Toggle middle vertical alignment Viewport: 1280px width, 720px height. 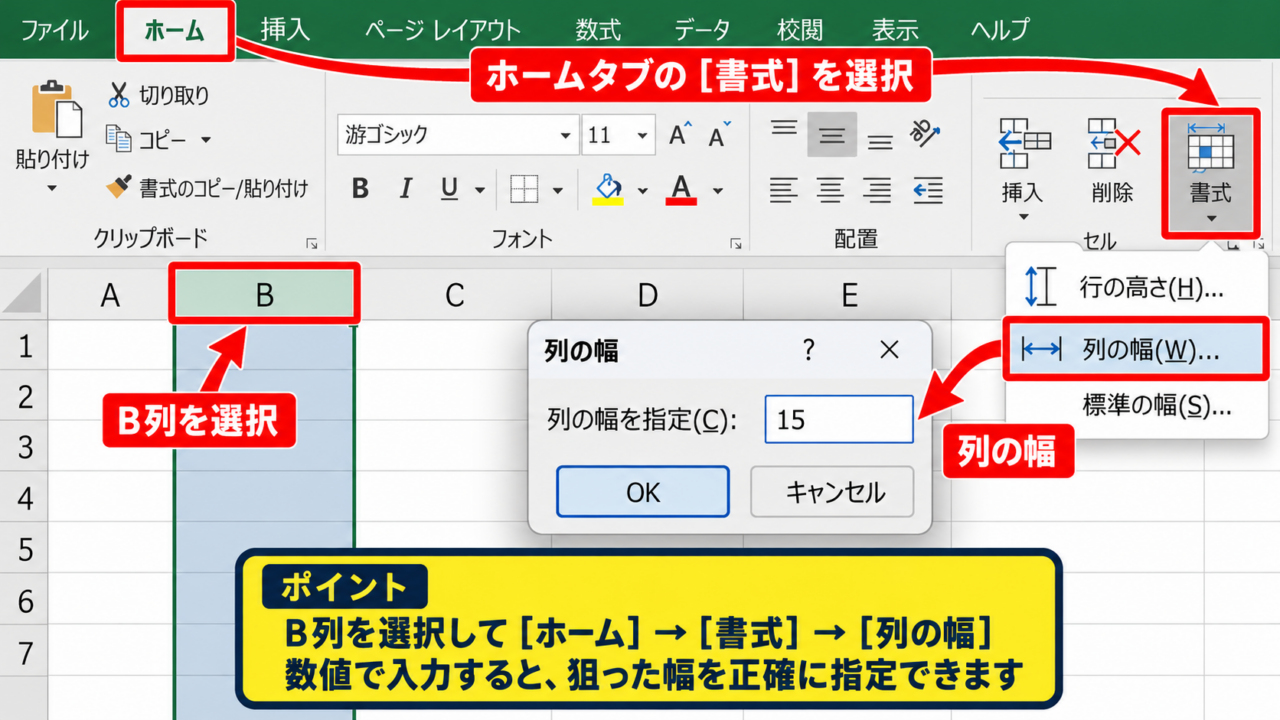[x=832, y=135]
